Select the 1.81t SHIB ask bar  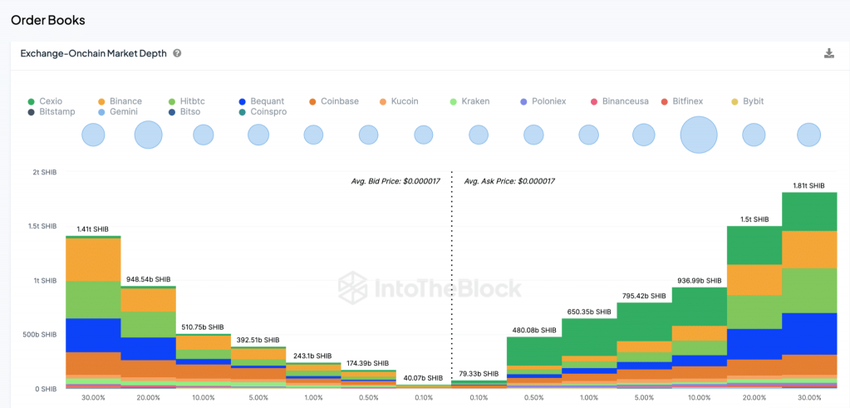pos(809,290)
